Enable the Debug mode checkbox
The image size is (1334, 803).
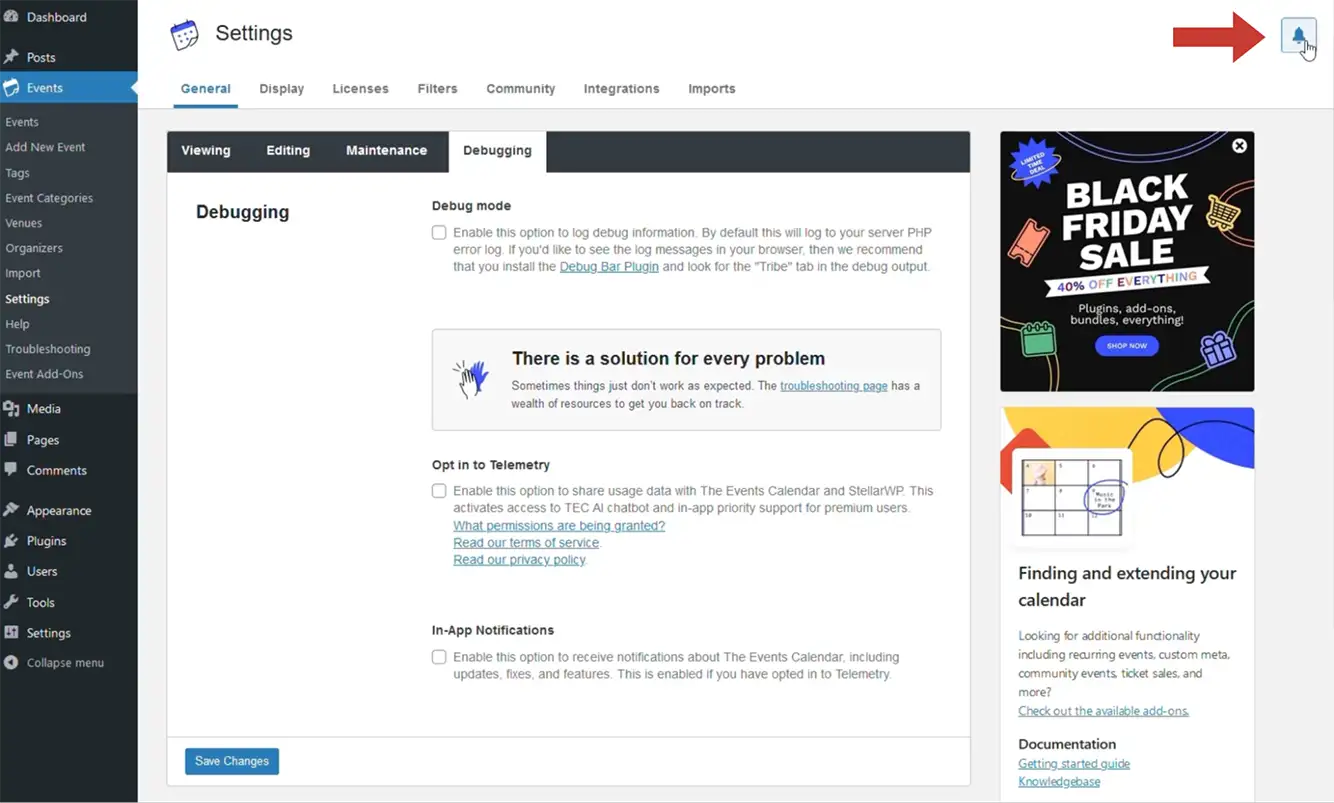click(439, 233)
